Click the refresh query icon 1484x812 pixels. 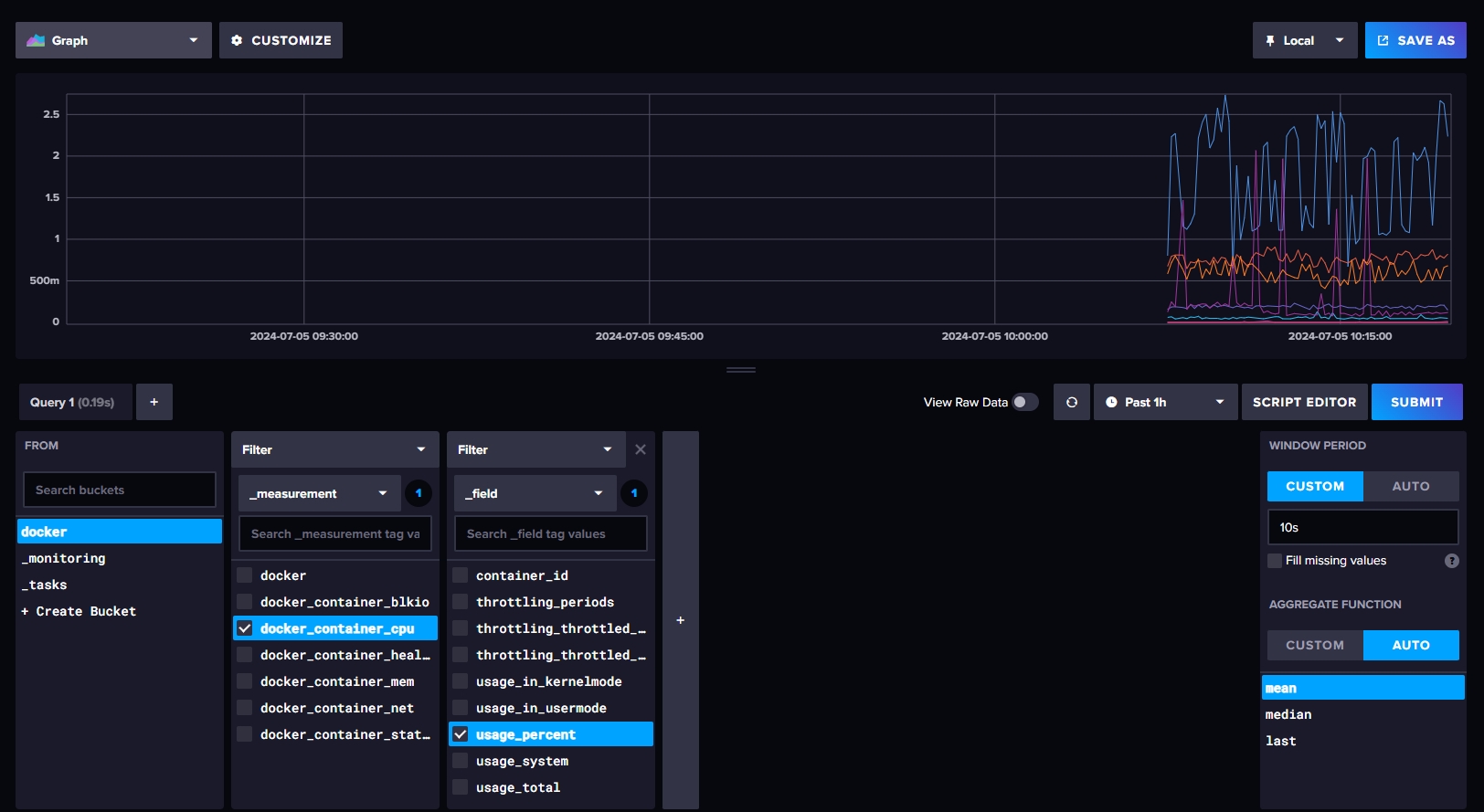1072,402
